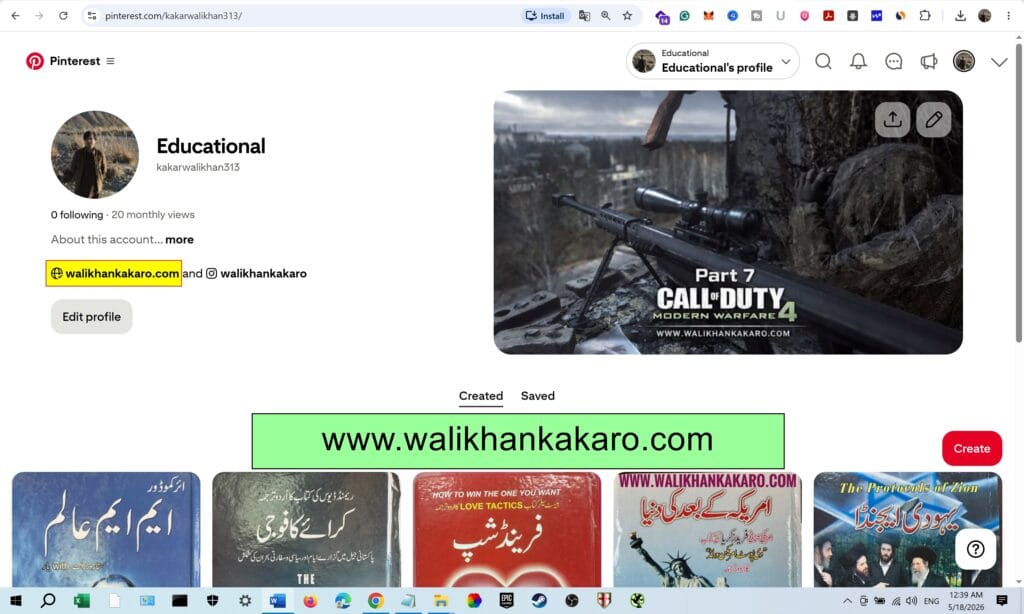The image size is (1024, 614).
Task: Open Firefox from the taskbar
Action: click(310, 601)
